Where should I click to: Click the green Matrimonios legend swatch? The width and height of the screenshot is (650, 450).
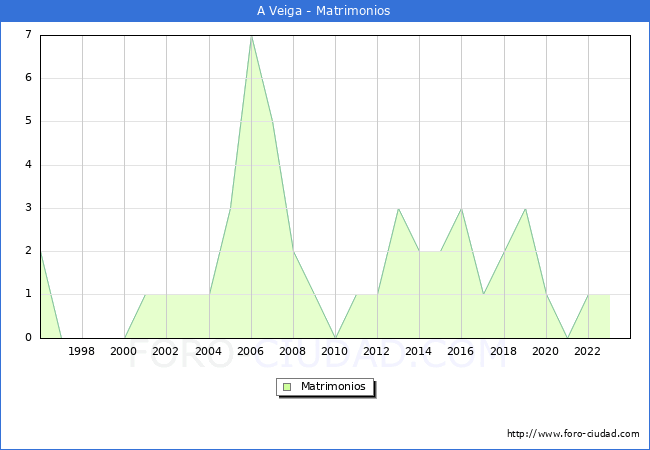tap(286, 386)
